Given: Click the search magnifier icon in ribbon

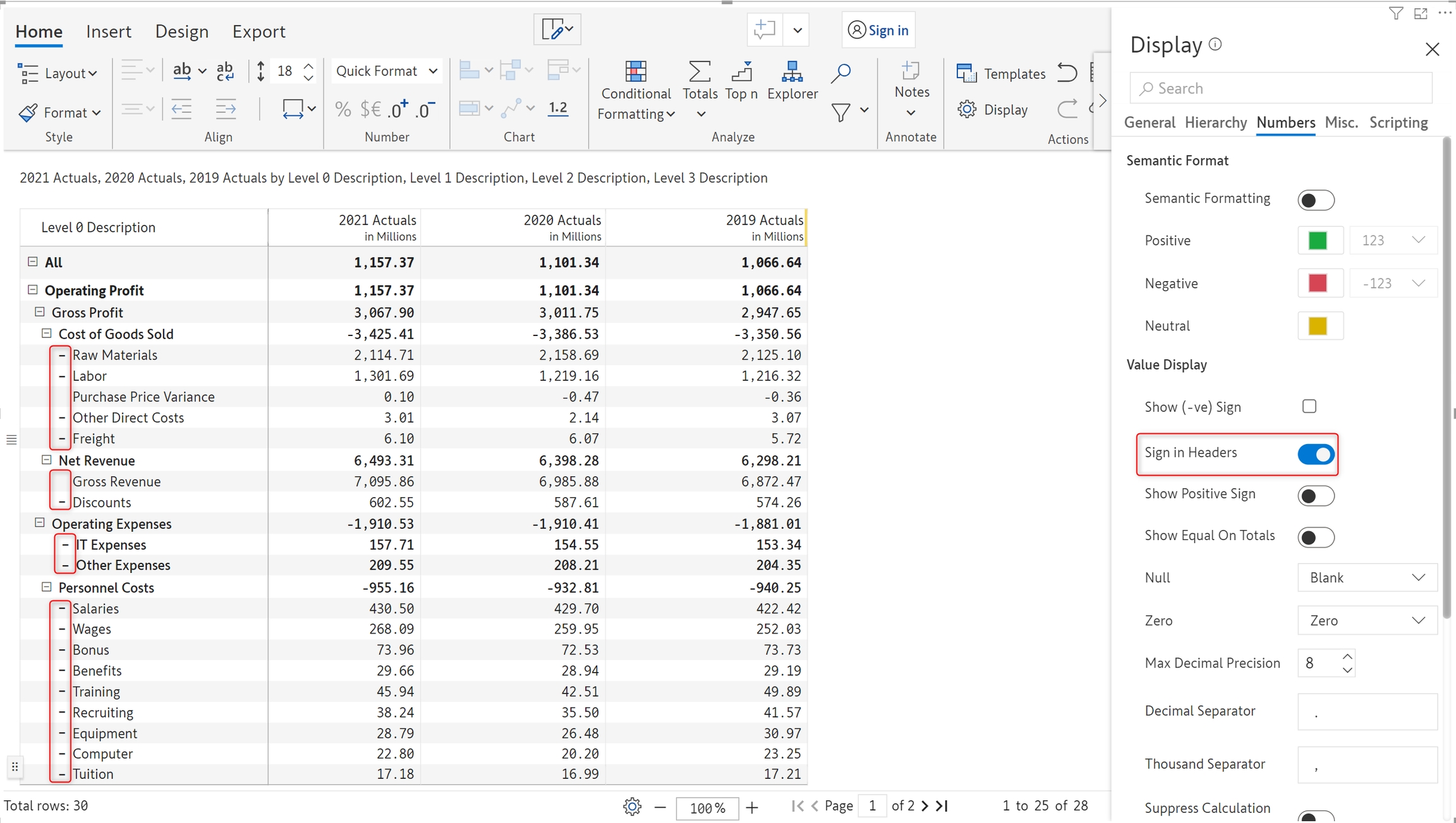Looking at the screenshot, I should click(x=841, y=73).
